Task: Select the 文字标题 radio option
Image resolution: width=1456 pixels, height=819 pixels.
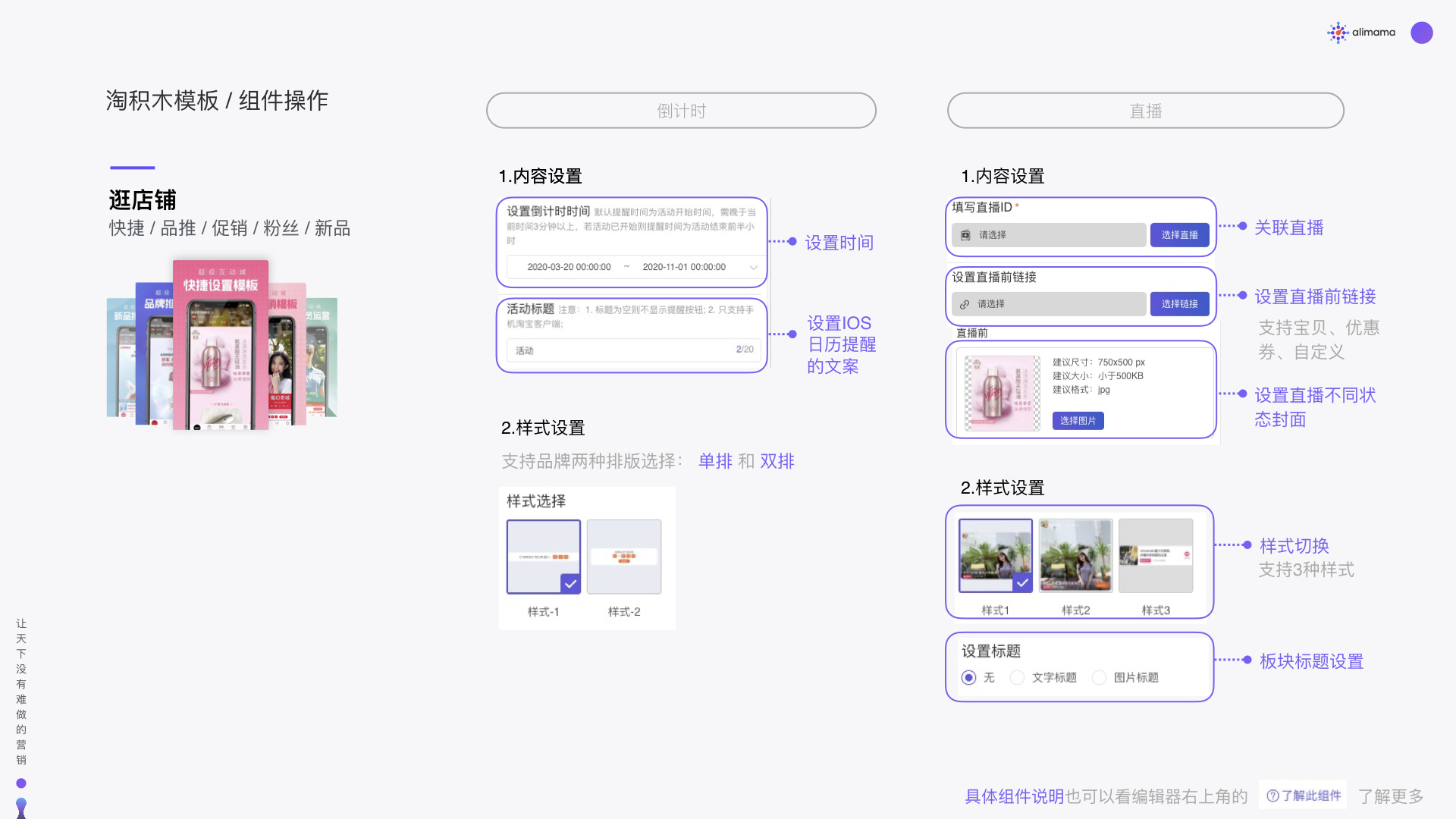Action: [x=1017, y=677]
